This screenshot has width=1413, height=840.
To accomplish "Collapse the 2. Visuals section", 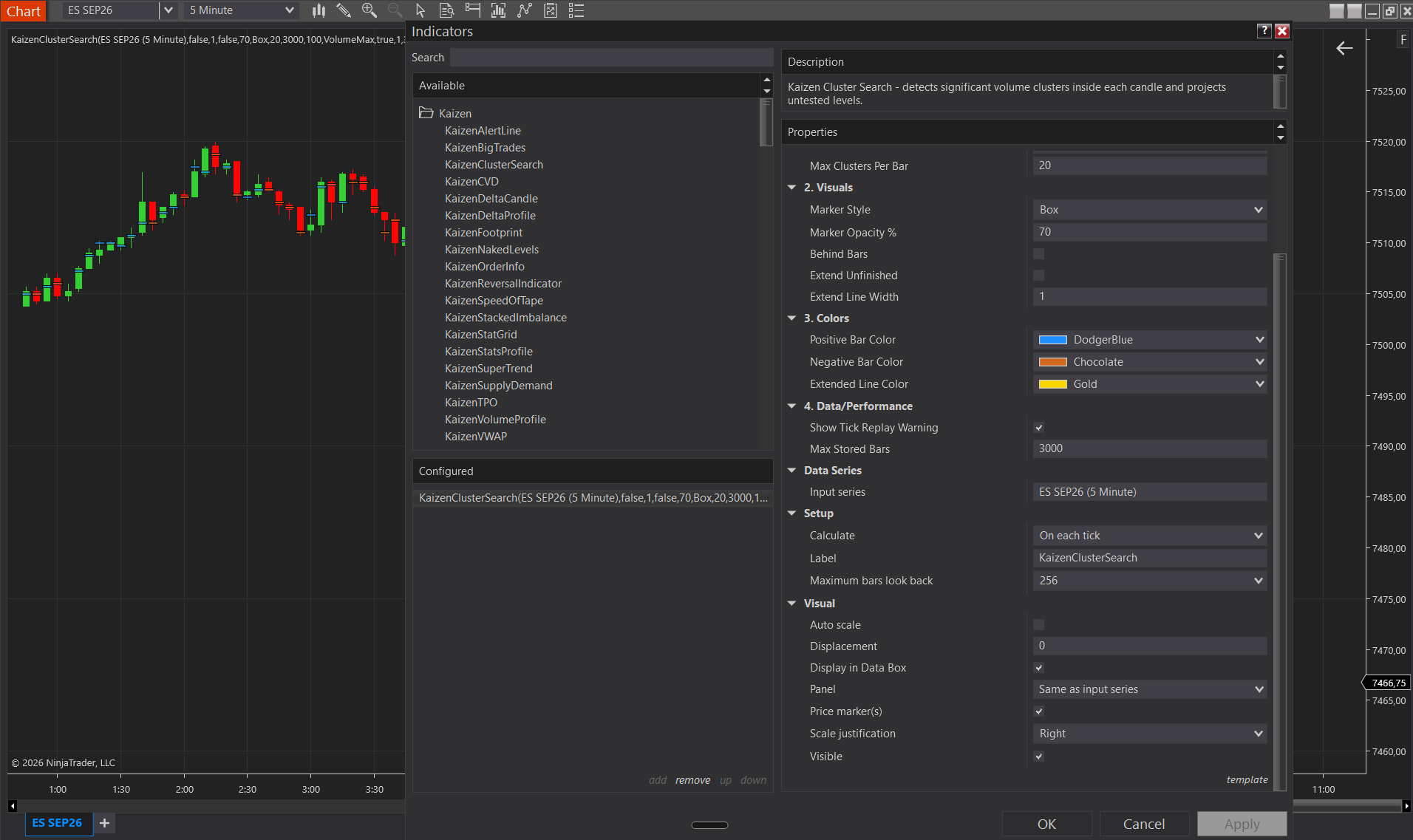I will pyautogui.click(x=792, y=188).
